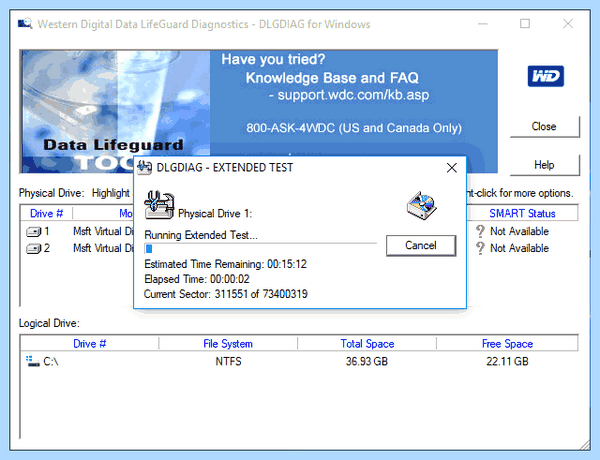This screenshot has height=460, width=600.
Task: Sort by Free Space column header
Action: 507,344
